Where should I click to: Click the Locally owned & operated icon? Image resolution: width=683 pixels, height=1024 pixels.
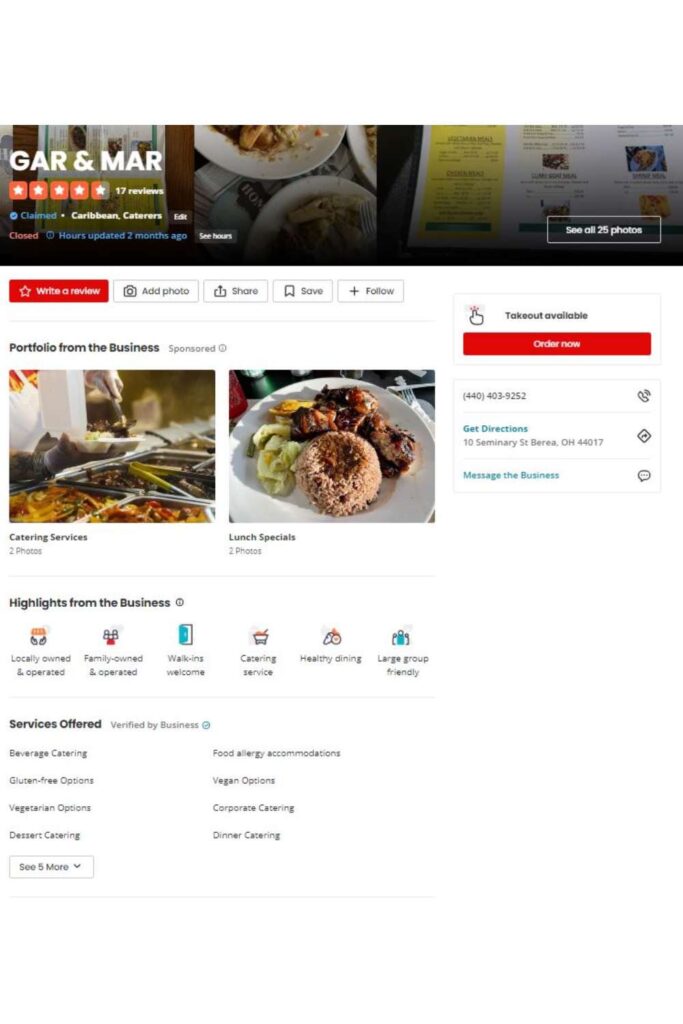[39, 635]
